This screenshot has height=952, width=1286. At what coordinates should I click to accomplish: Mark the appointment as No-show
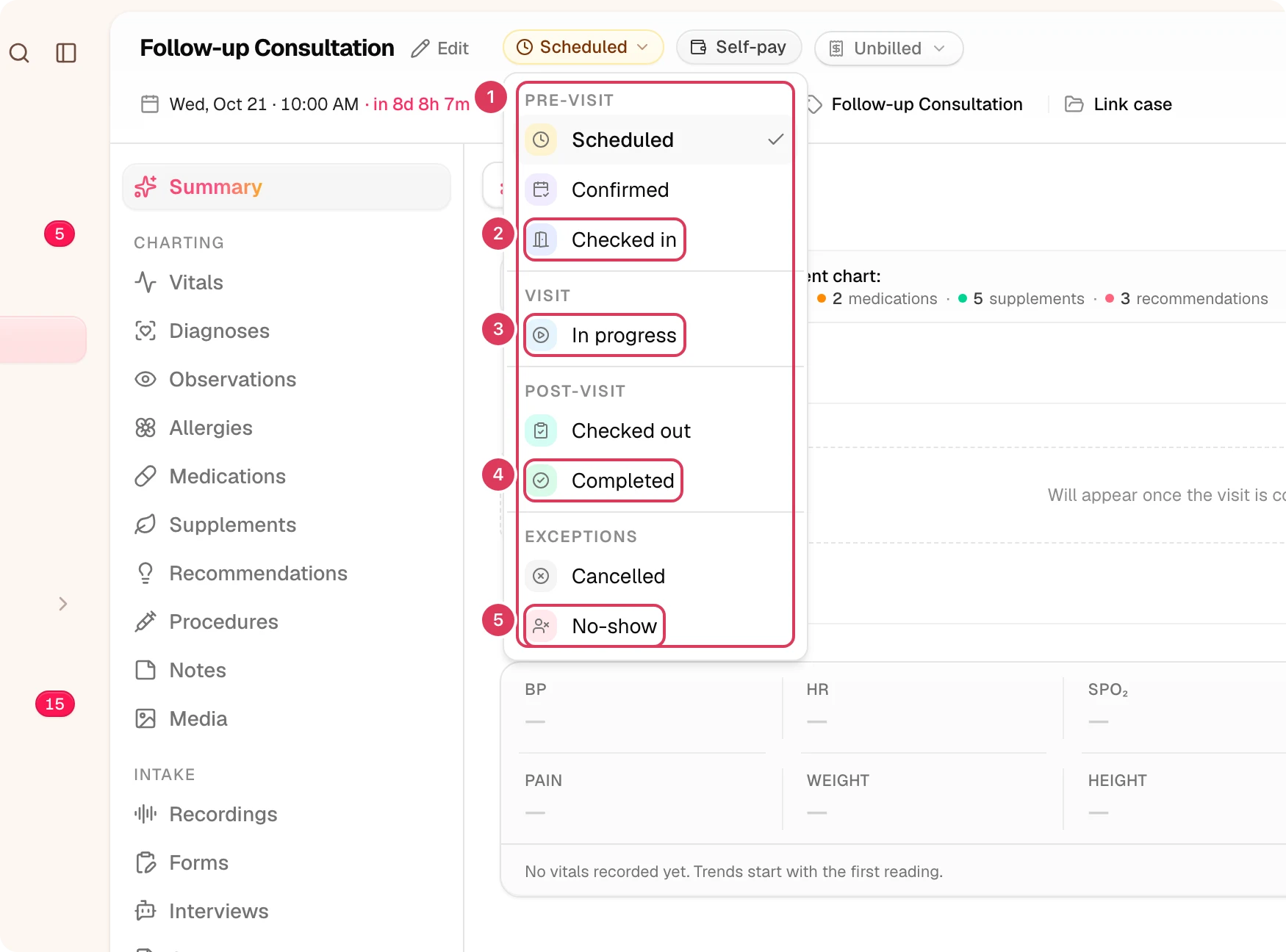coord(655,625)
